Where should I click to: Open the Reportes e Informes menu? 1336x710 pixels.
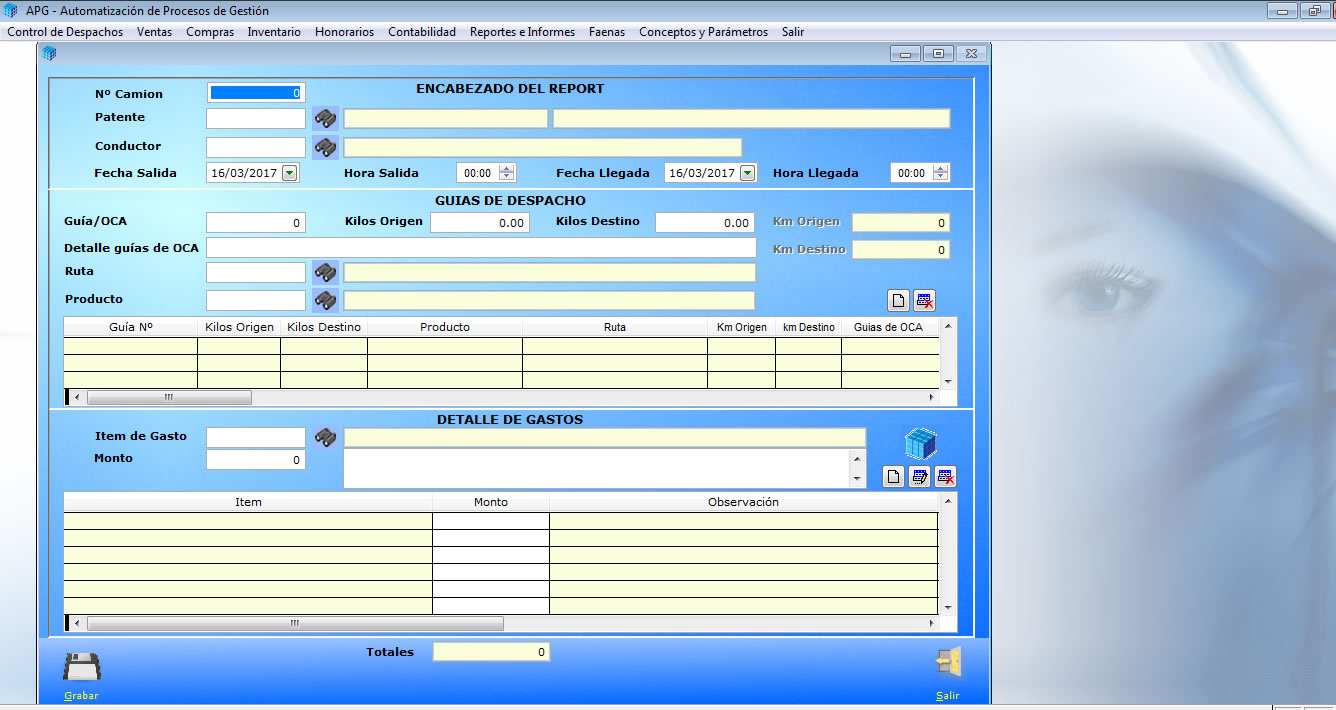click(x=522, y=32)
